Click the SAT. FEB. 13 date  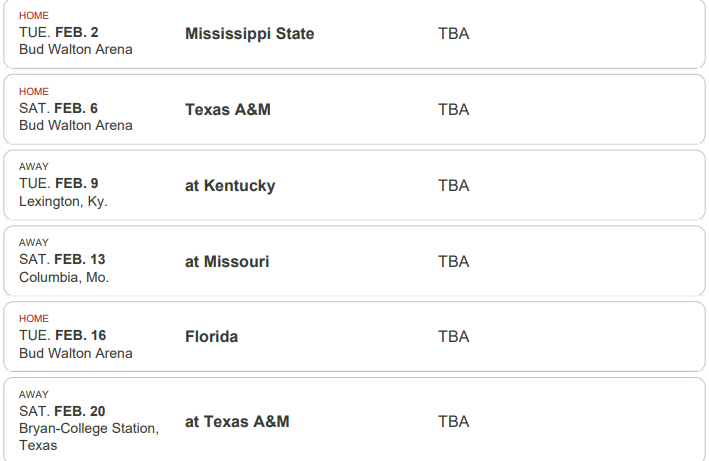point(62,259)
